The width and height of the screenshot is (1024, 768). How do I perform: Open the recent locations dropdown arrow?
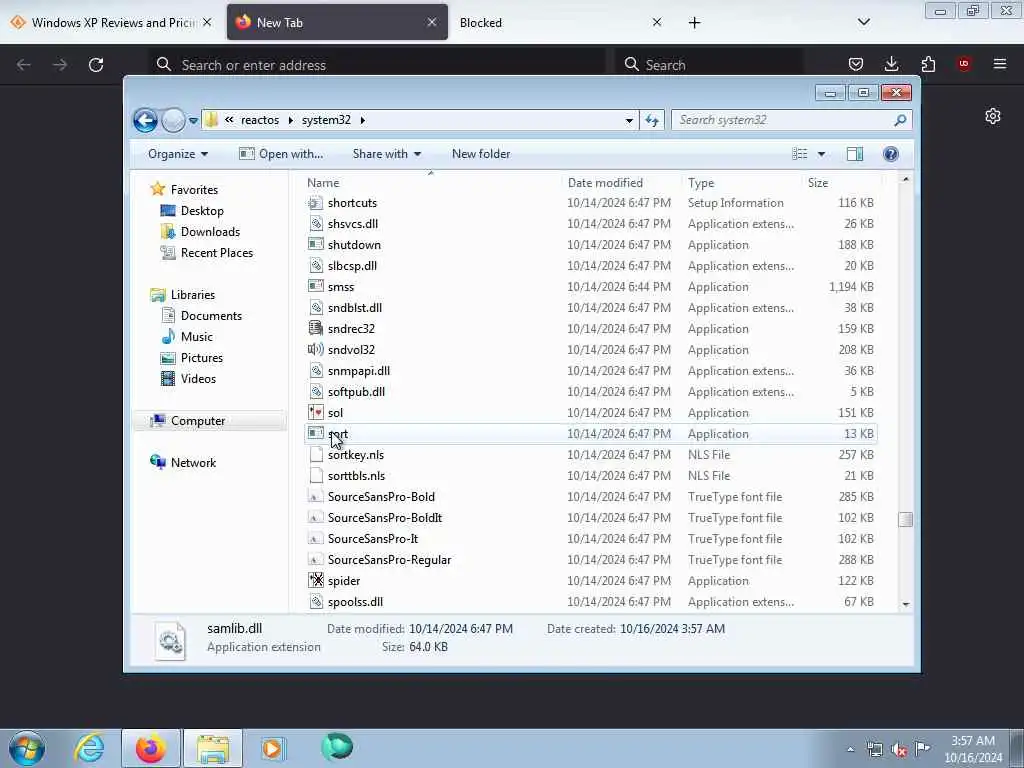193,120
